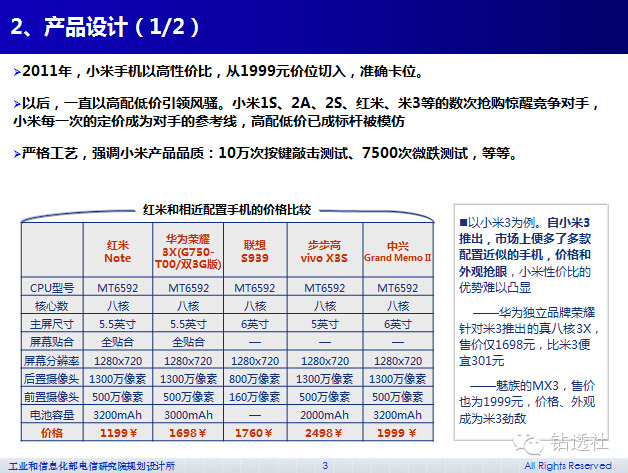628x473 pixels.
Task: Select the bullet starting with 以后，一直以高配低价
Action: click(x=306, y=112)
